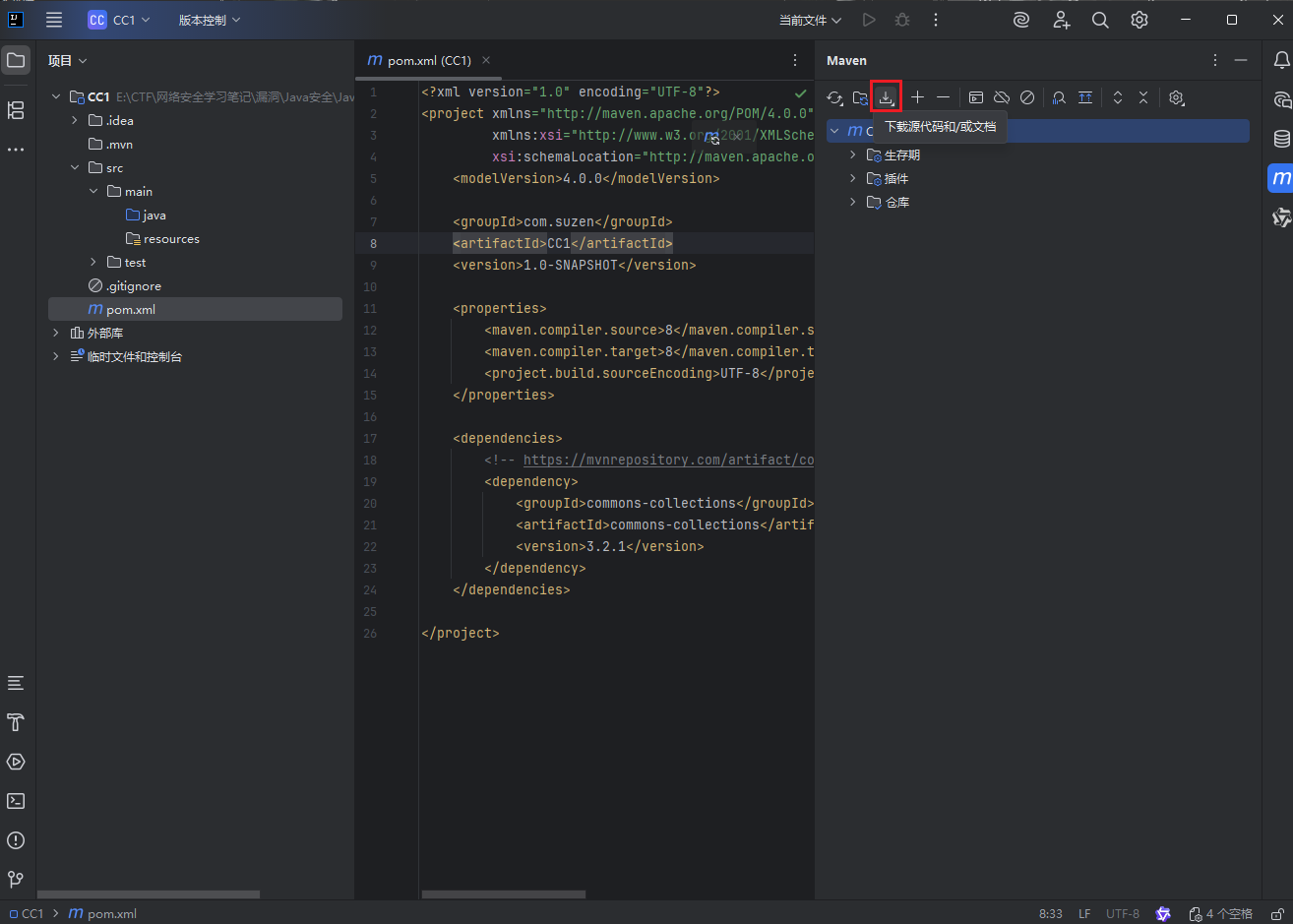Screen dimensions: 1293x924
Task: Switch to the pom.xml (CC1) editor tab
Action: coord(428,60)
